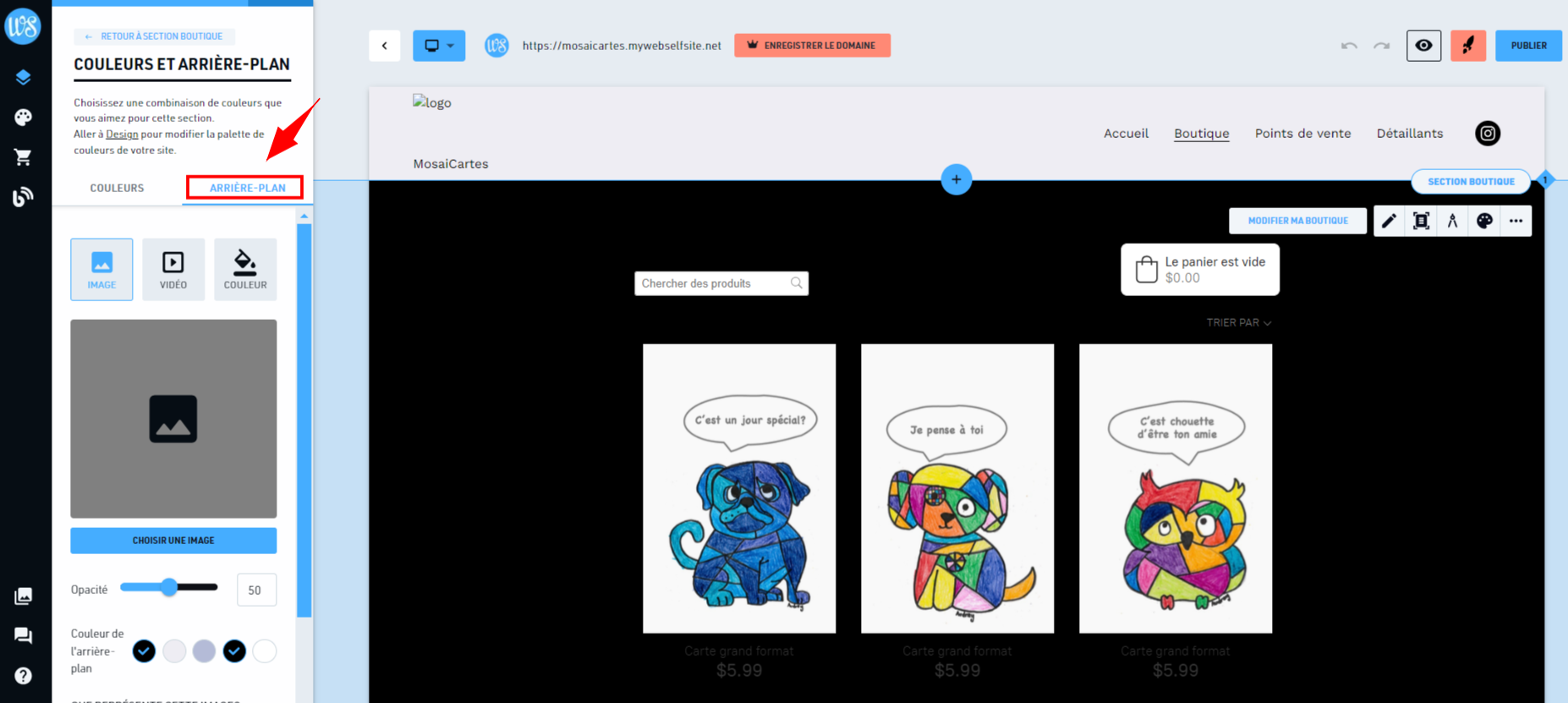The width and height of the screenshot is (1568, 703).
Task: Open the blue dog card product
Action: (x=739, y=488)
